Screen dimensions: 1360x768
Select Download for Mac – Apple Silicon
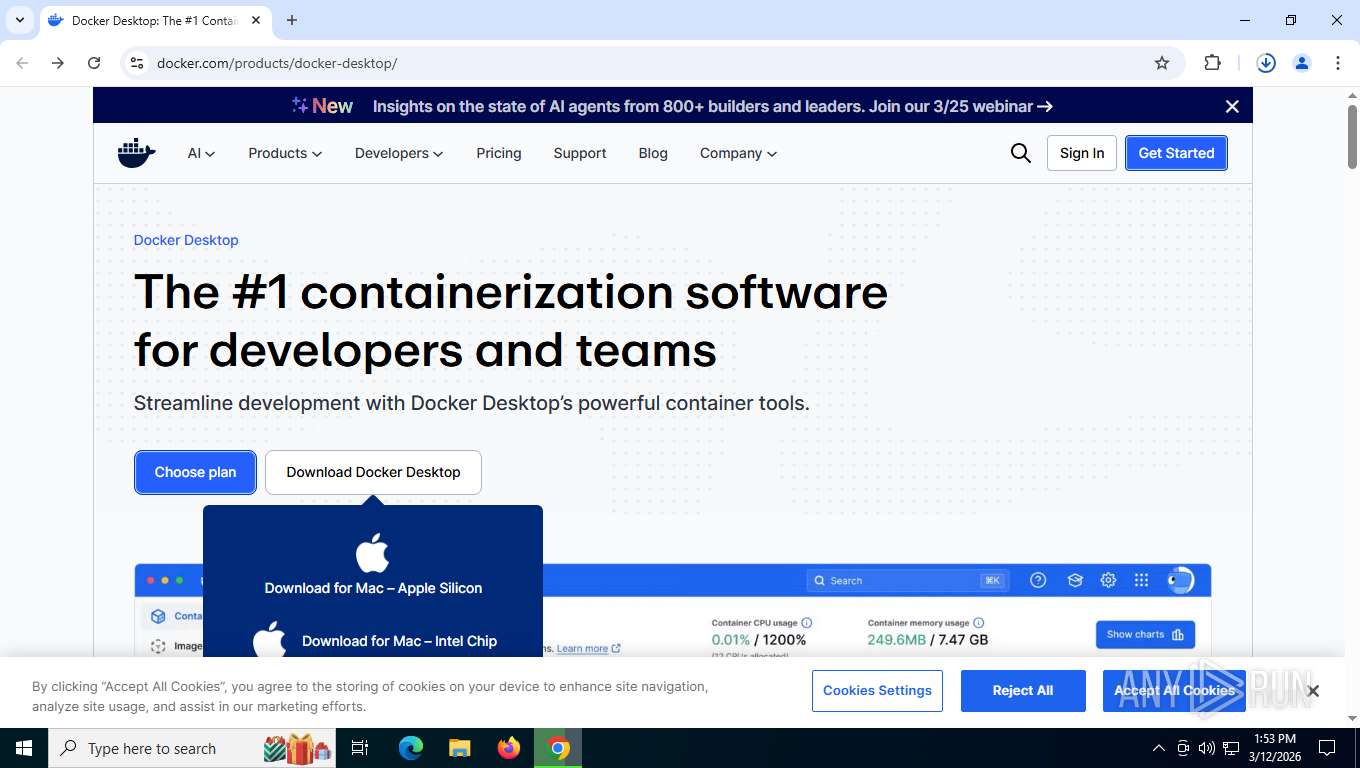pyautogui.click(x=373, y=588)
